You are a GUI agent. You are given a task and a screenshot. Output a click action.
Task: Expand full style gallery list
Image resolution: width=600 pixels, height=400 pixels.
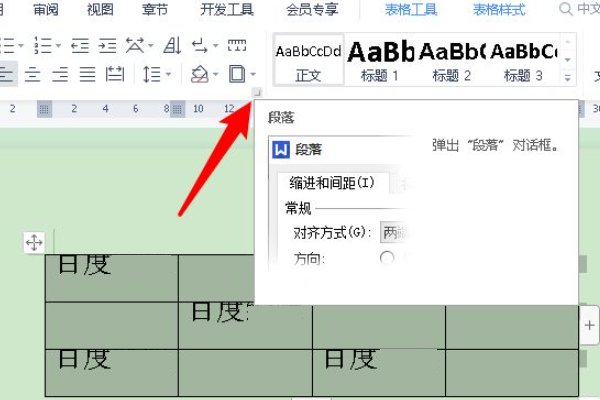(567, 78)
